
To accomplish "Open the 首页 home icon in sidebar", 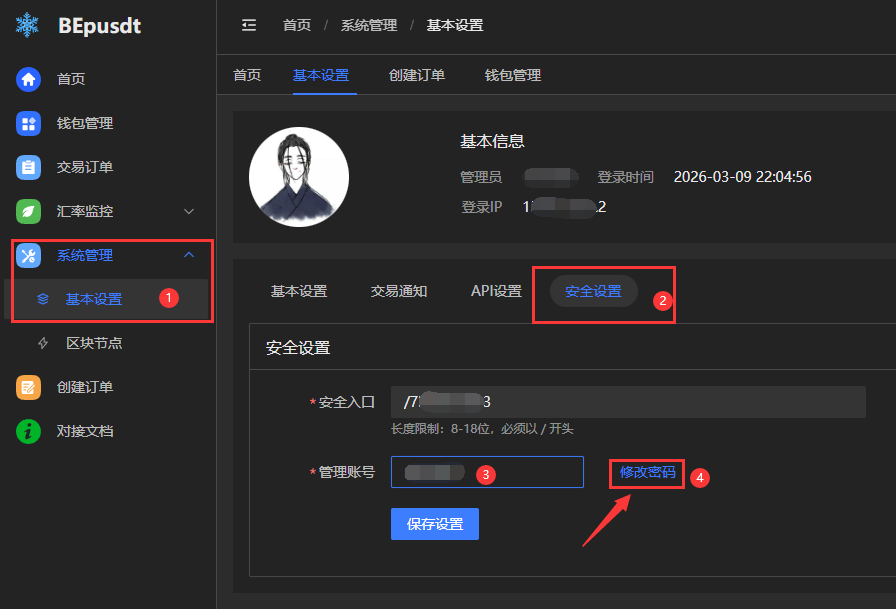I will [28, 78].
